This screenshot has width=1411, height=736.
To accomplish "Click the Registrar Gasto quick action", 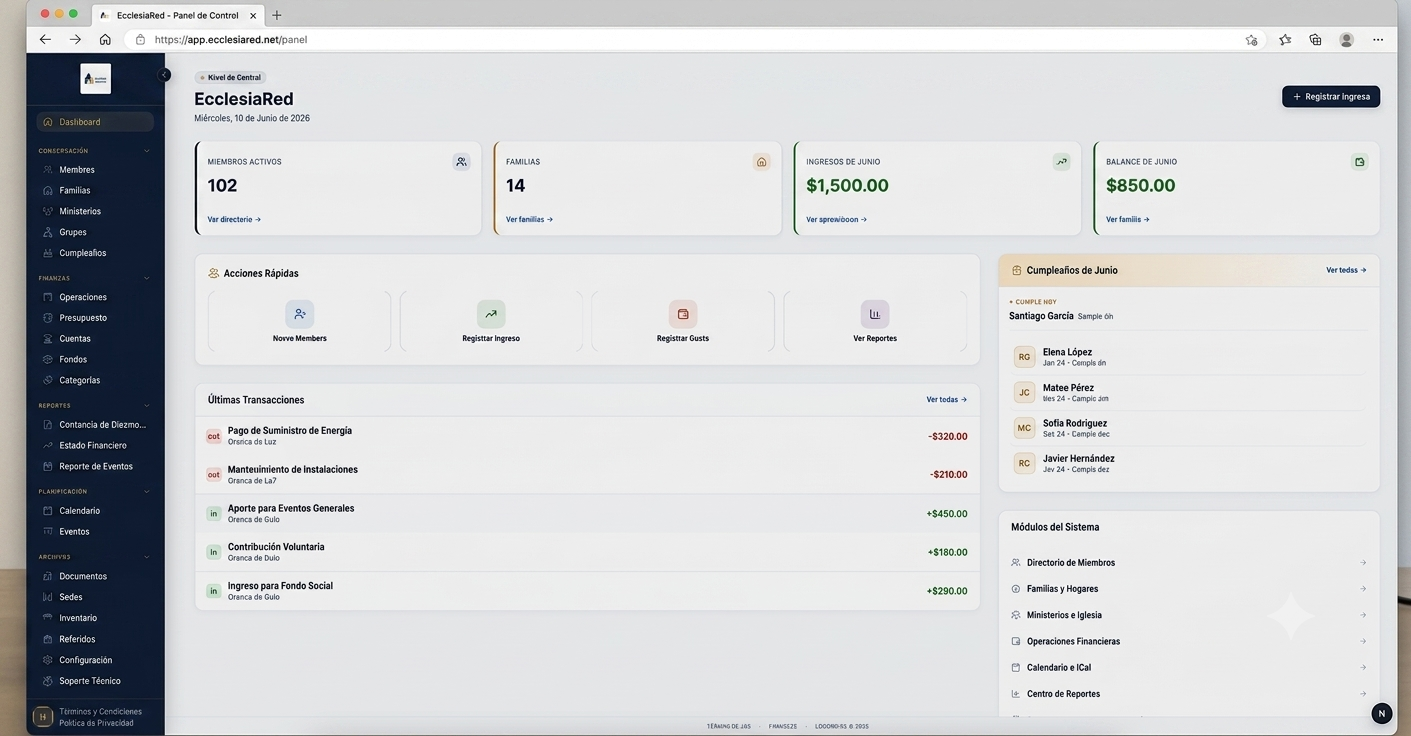I will click(x=683, y=321).
